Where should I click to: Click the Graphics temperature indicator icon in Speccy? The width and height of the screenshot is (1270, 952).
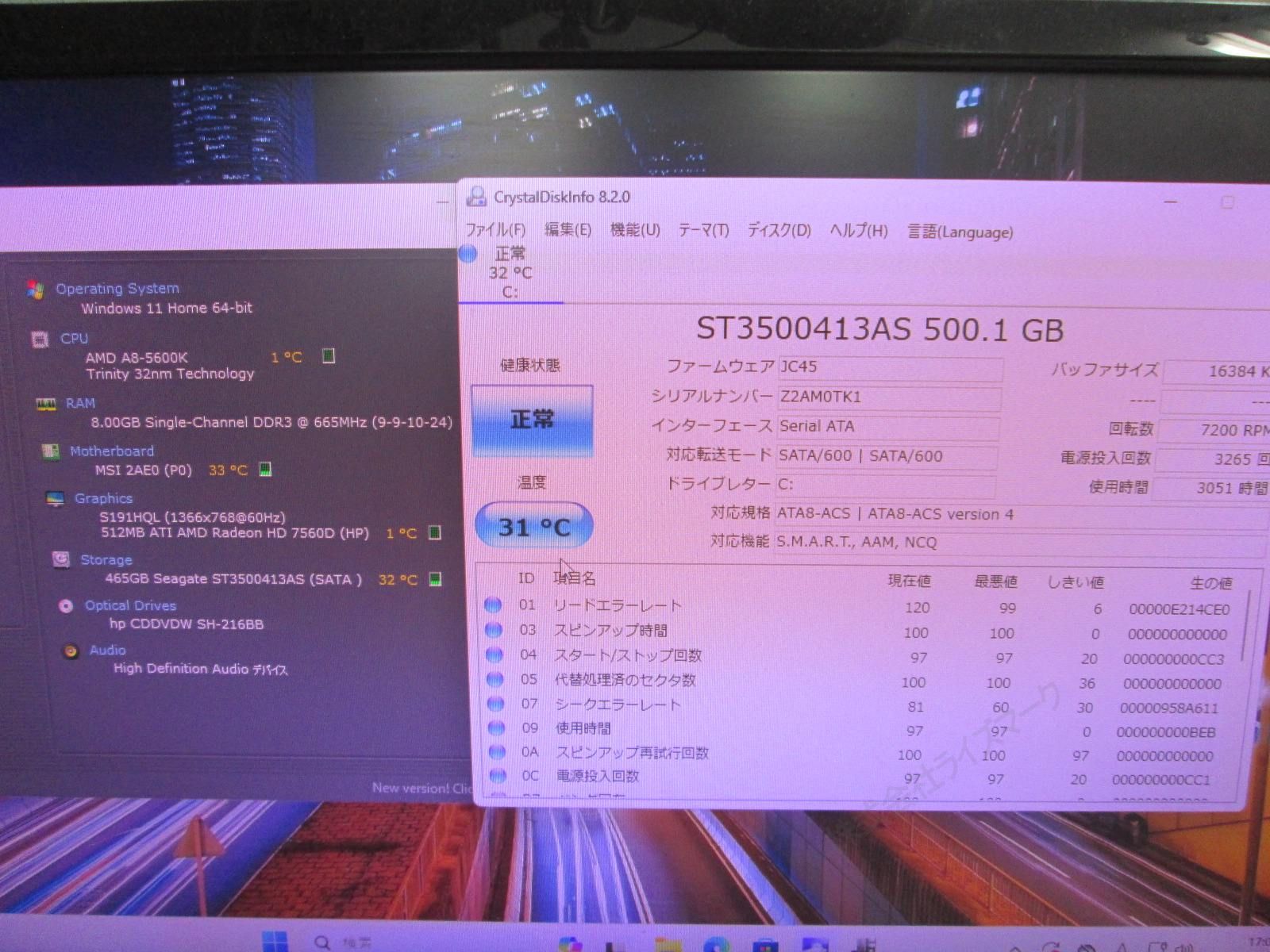tap(435, 532)
